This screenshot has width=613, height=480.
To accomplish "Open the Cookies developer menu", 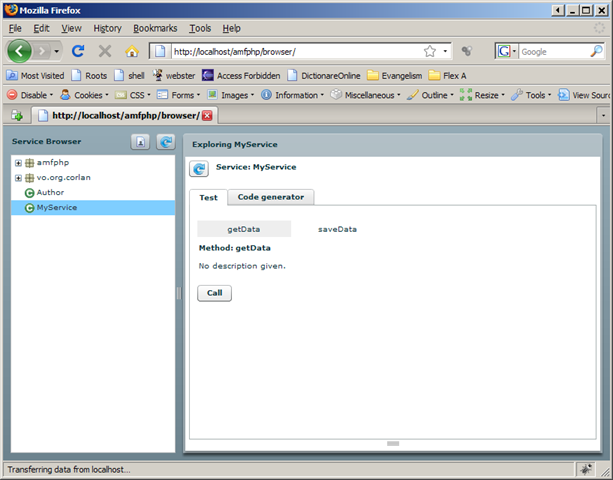I will click(x=84, y=95).
